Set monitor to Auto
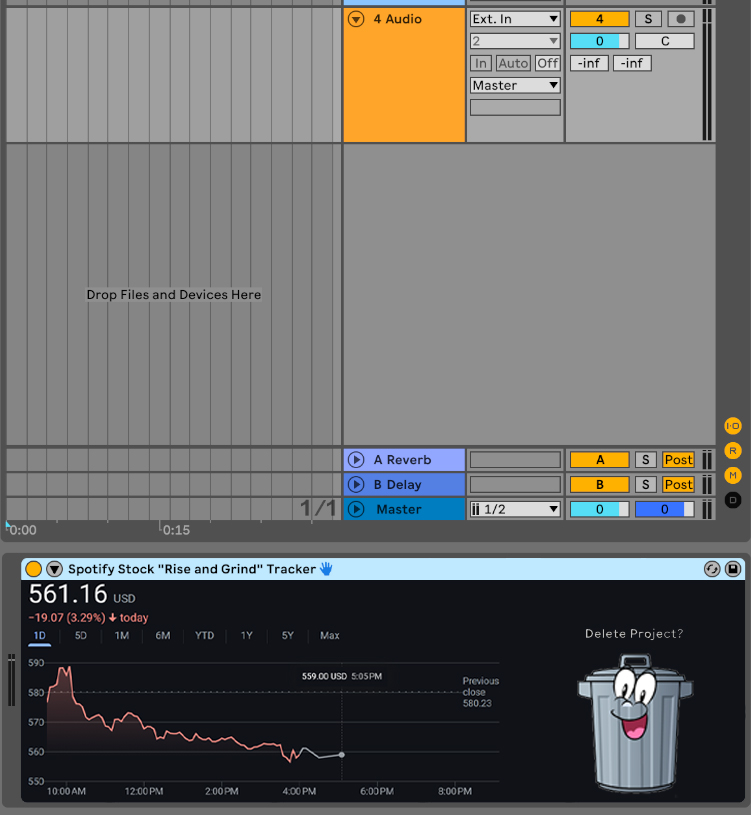Screen dimensions: 751x815 pos(513,63)
